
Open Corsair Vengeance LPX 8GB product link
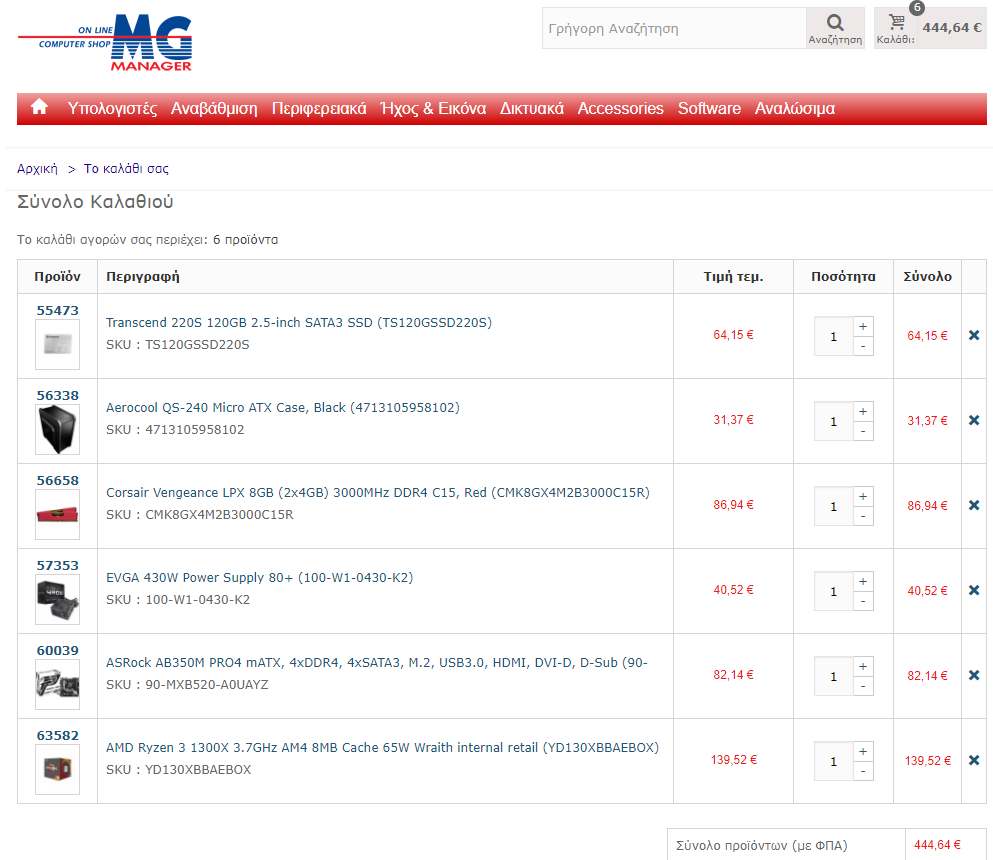click(x=378, y=492)
